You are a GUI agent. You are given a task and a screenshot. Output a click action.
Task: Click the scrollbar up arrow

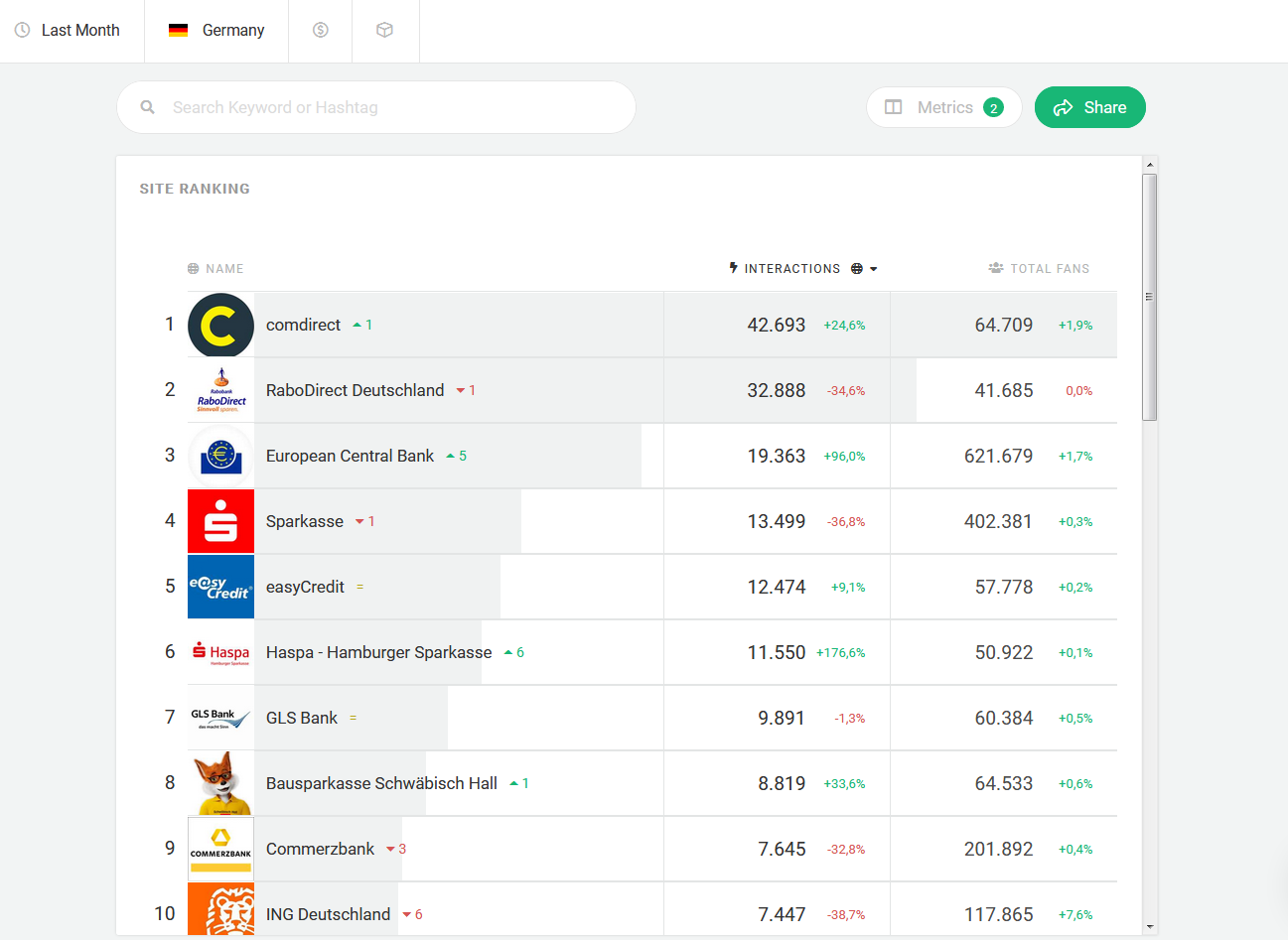pos(1150,165)
